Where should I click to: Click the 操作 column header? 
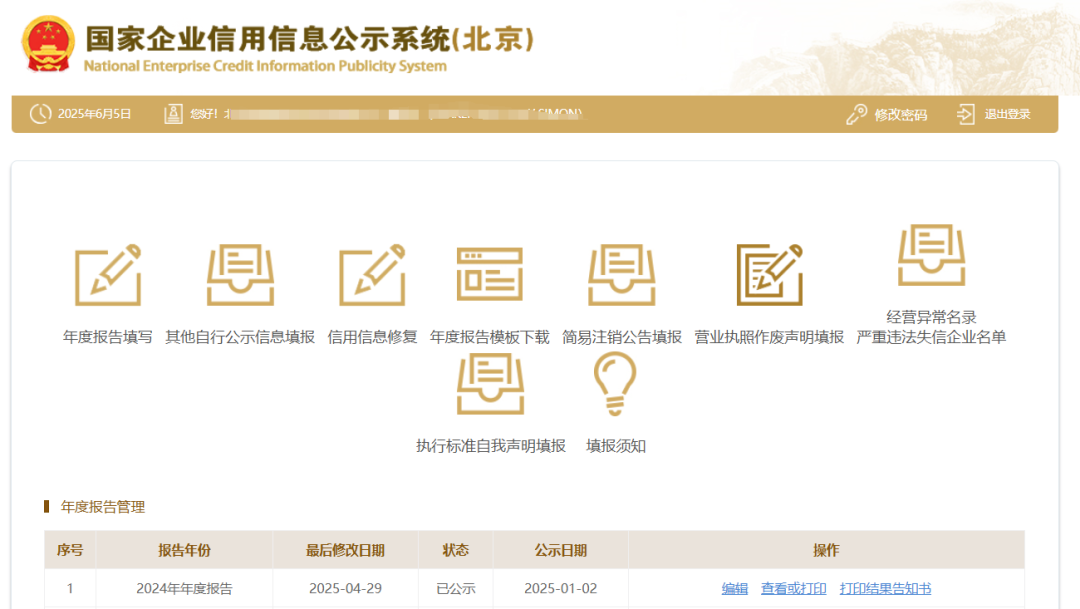[826, 550]
